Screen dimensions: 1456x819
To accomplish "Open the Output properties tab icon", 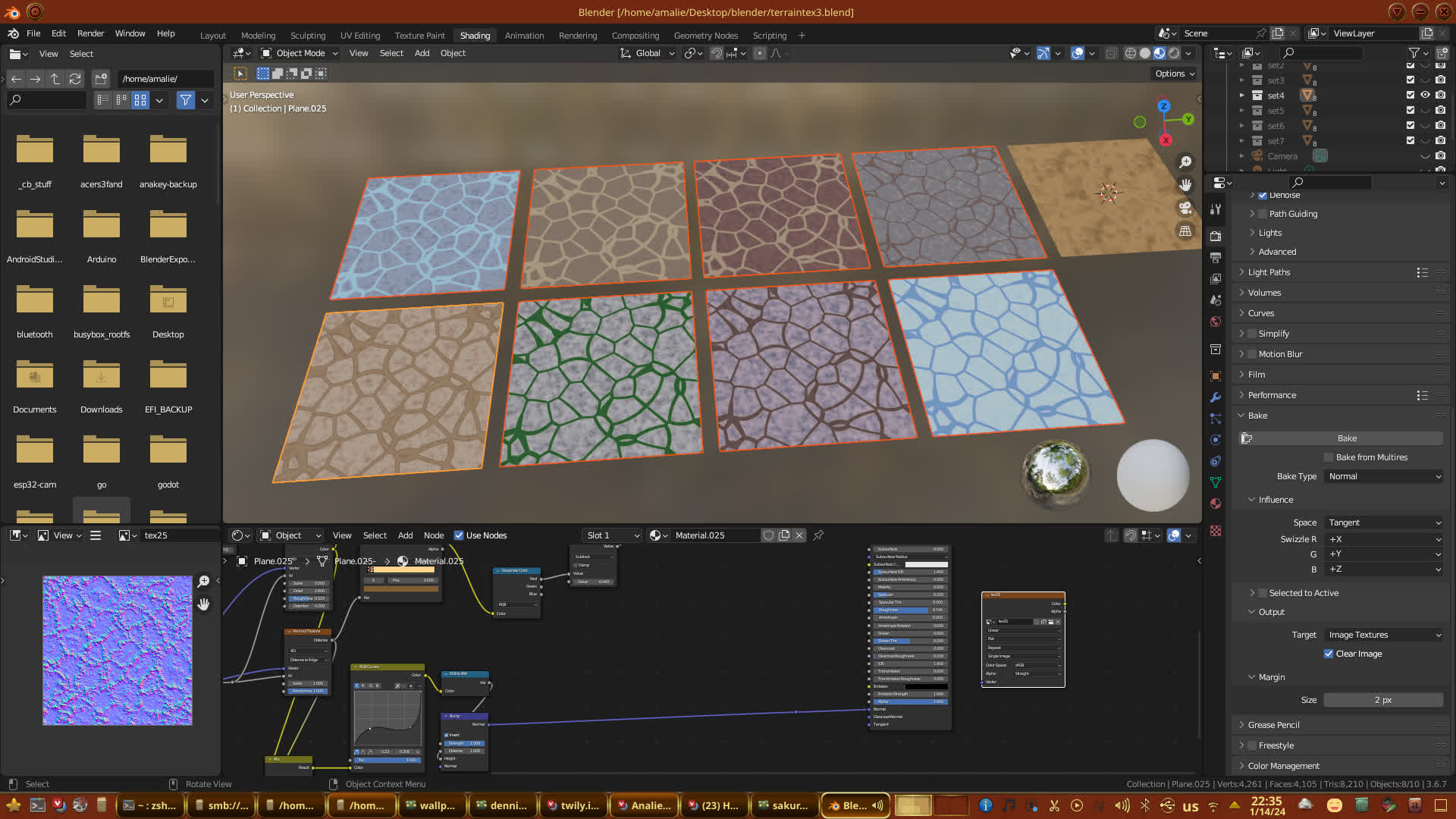I will click(x=1216, y=258).
